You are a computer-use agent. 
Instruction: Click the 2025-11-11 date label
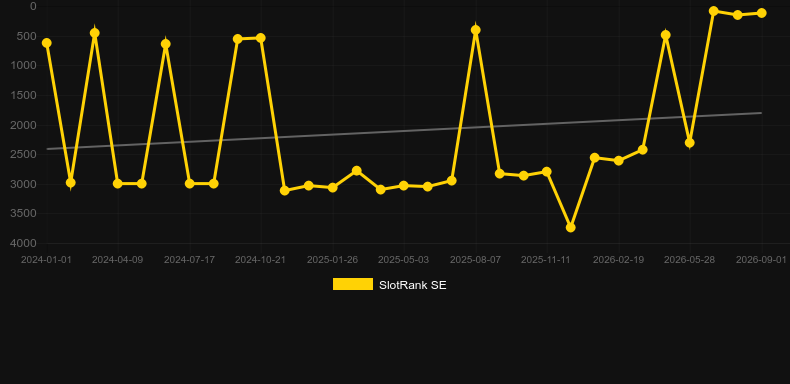(546, 260)
